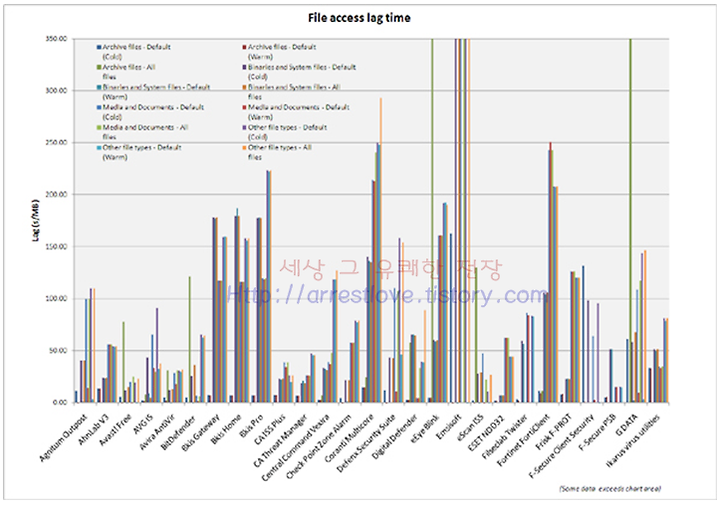Image resolution: width=720 pixels, height=506 pixels.
Task: Click the "Bkis Gateway" category label
Action: [x=202, y=432]
